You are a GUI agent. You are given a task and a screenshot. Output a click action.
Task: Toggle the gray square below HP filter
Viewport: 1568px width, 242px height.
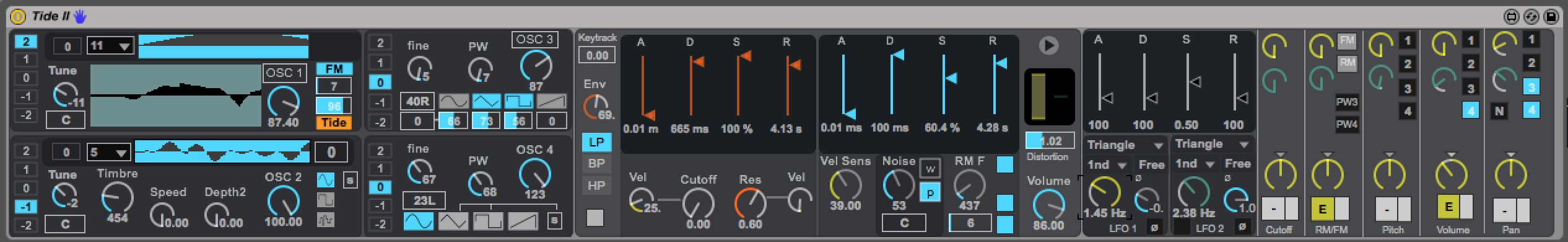[595, 218]
